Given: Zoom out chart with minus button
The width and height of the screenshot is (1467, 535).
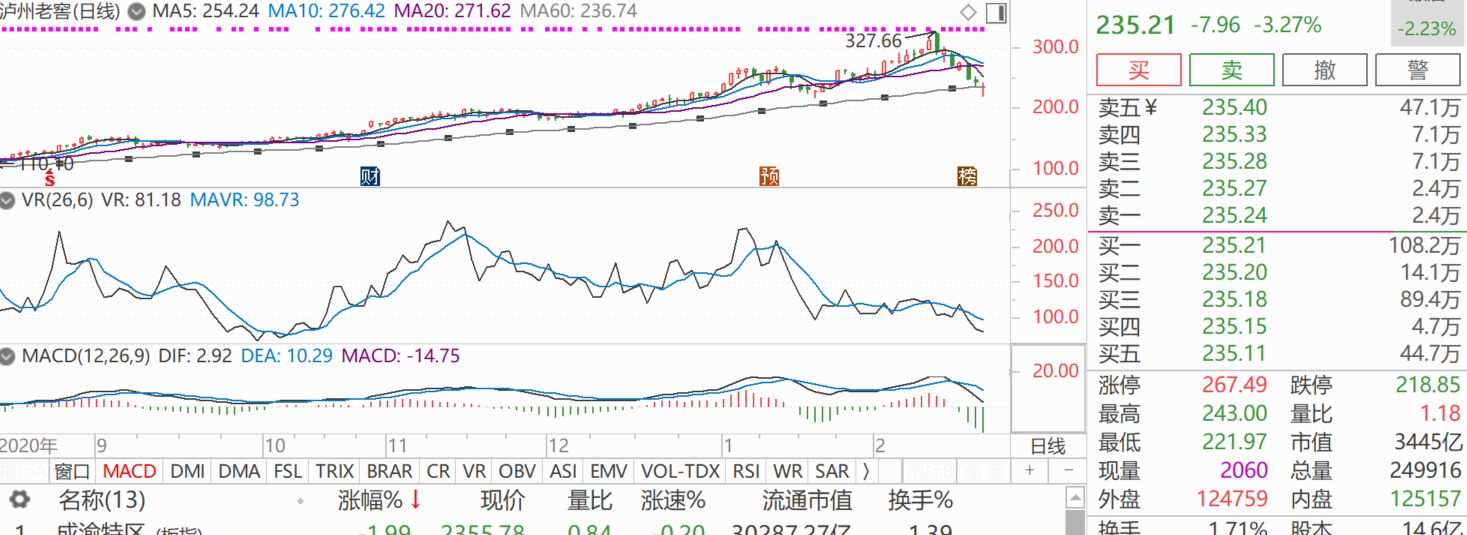Looking at the screenshot, I should point(1068,470).
